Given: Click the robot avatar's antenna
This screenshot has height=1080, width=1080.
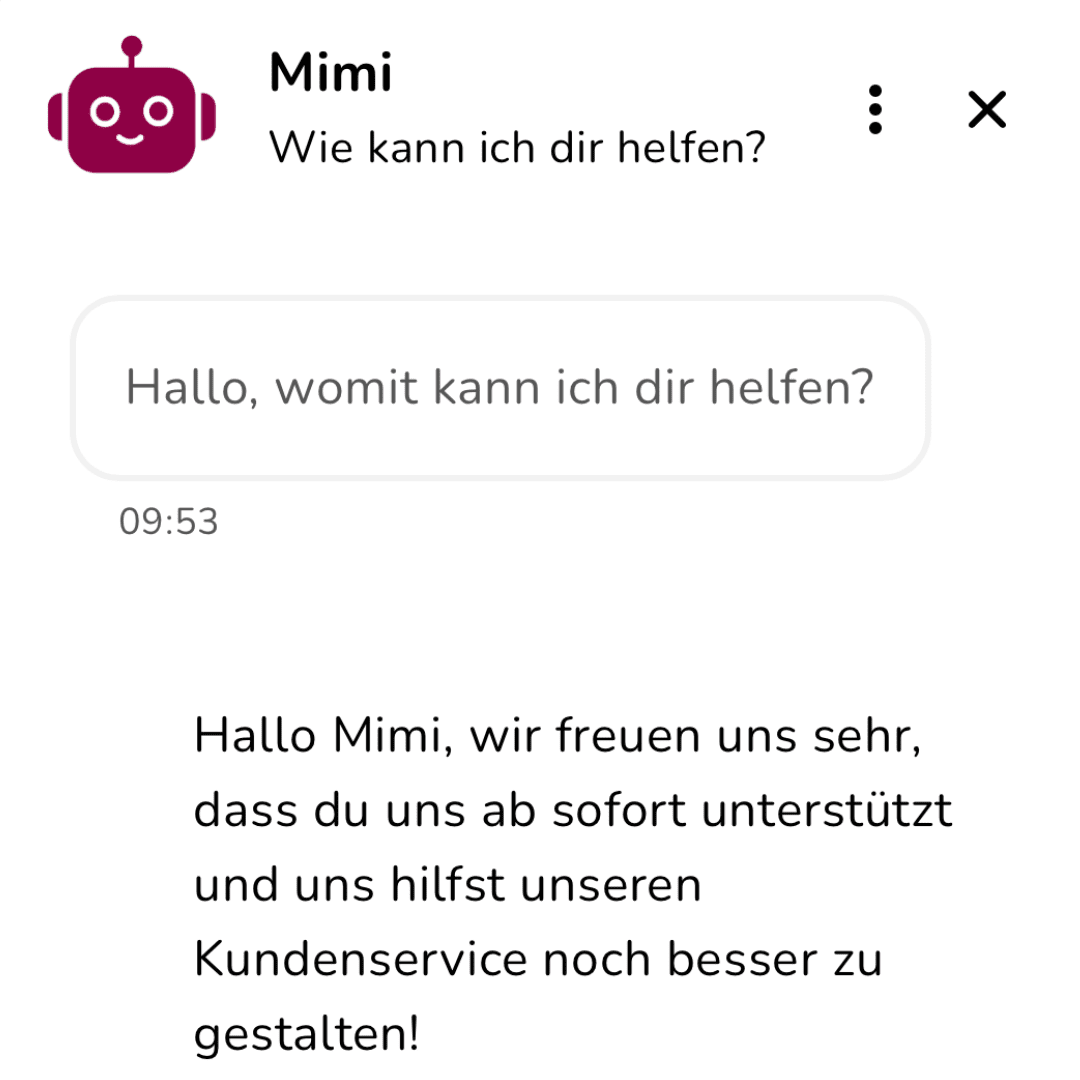Looking at the screenshot, I should click(132, 48).
